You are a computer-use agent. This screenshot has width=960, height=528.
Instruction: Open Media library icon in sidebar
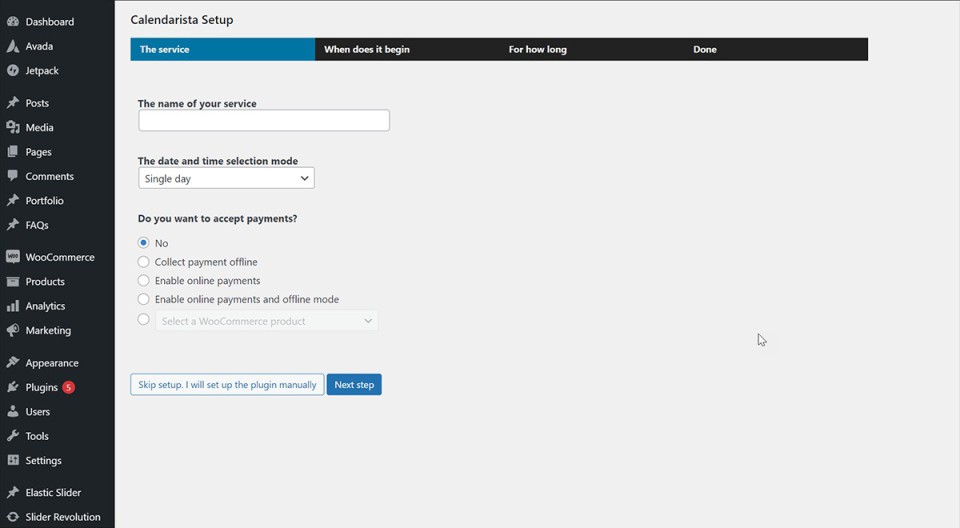[13, 128]
